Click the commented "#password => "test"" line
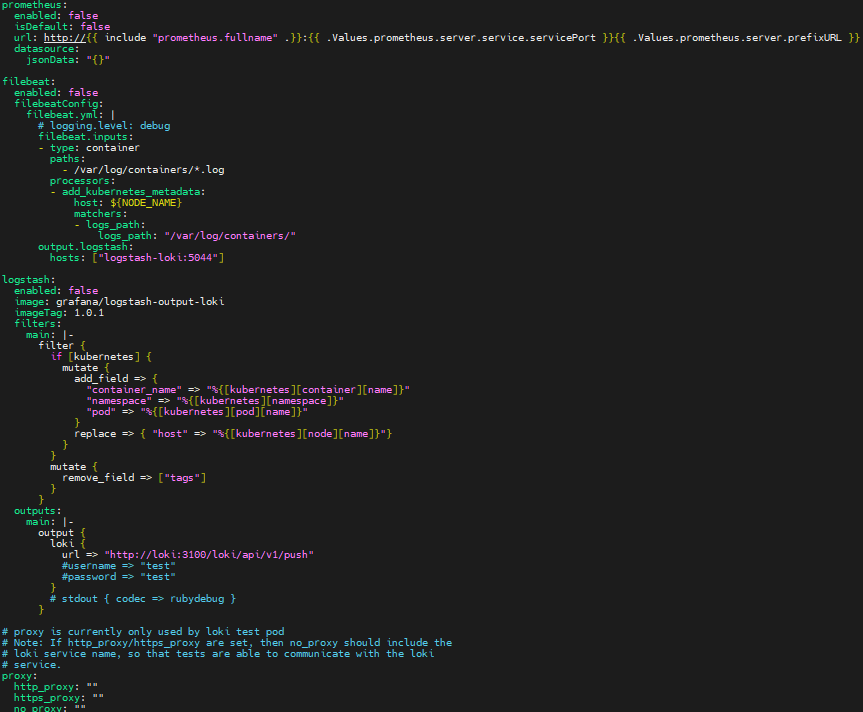 pos(119,577)
